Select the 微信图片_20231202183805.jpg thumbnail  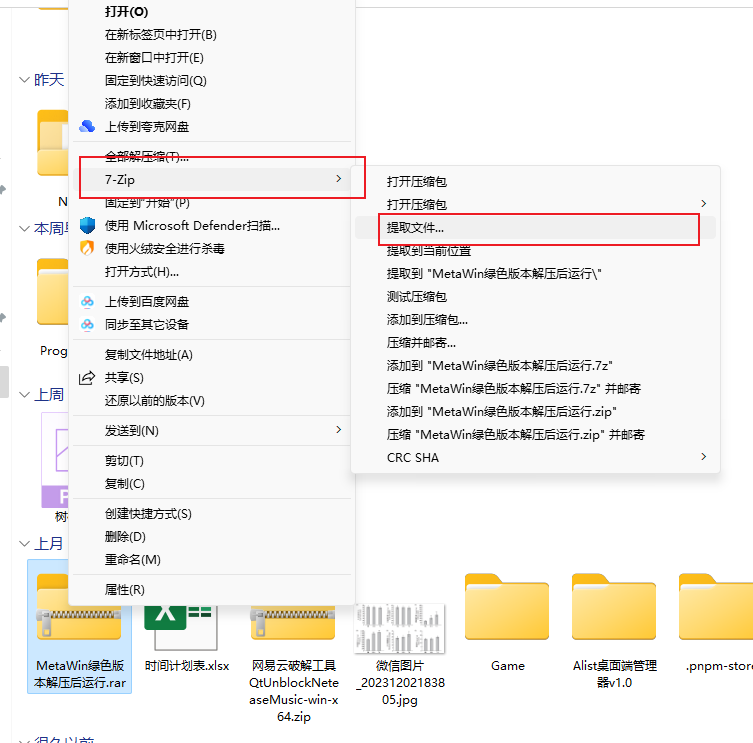tap(400, 628)
